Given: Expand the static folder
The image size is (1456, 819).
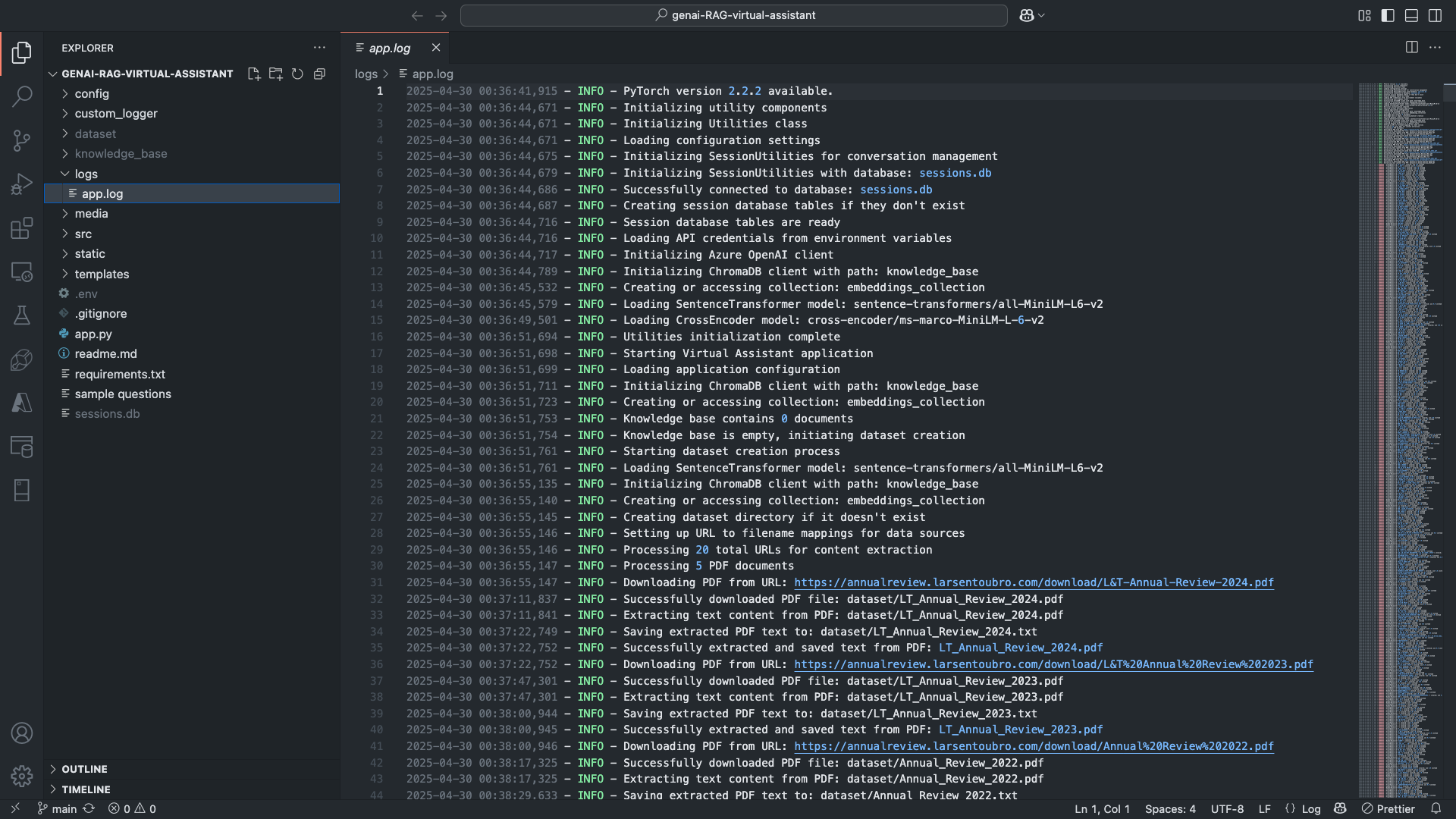Looking at the screenshot, I should pyautogui.click(x=192, y=254).
